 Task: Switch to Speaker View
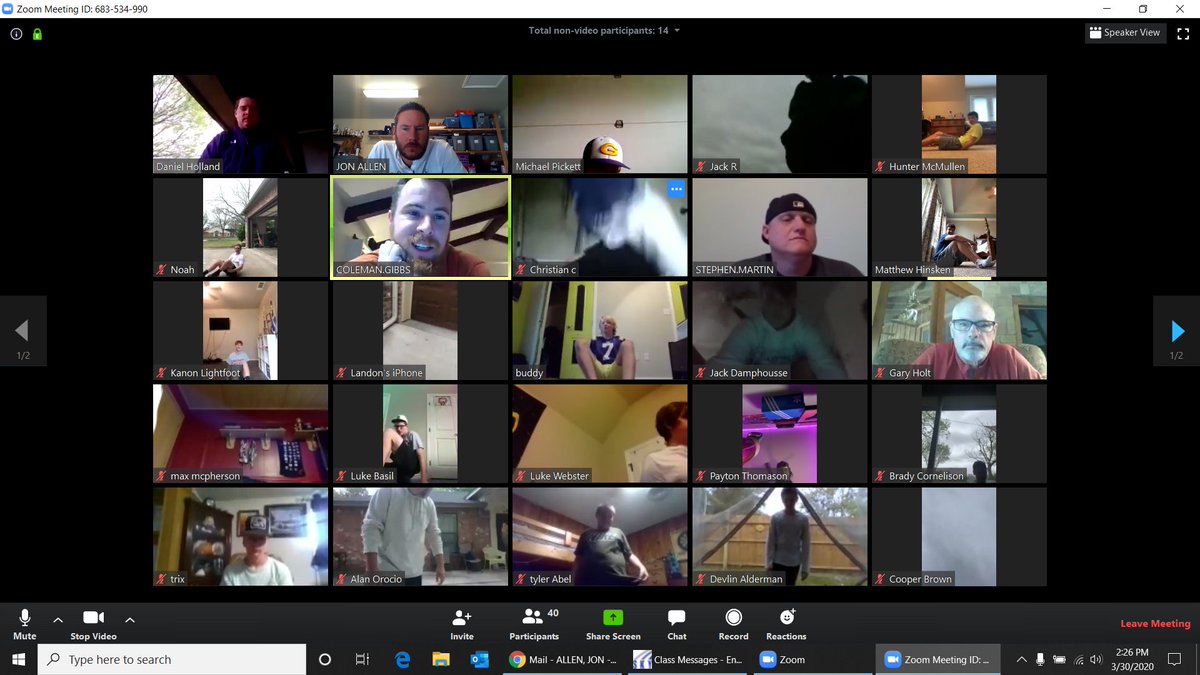coord(1126,33)
